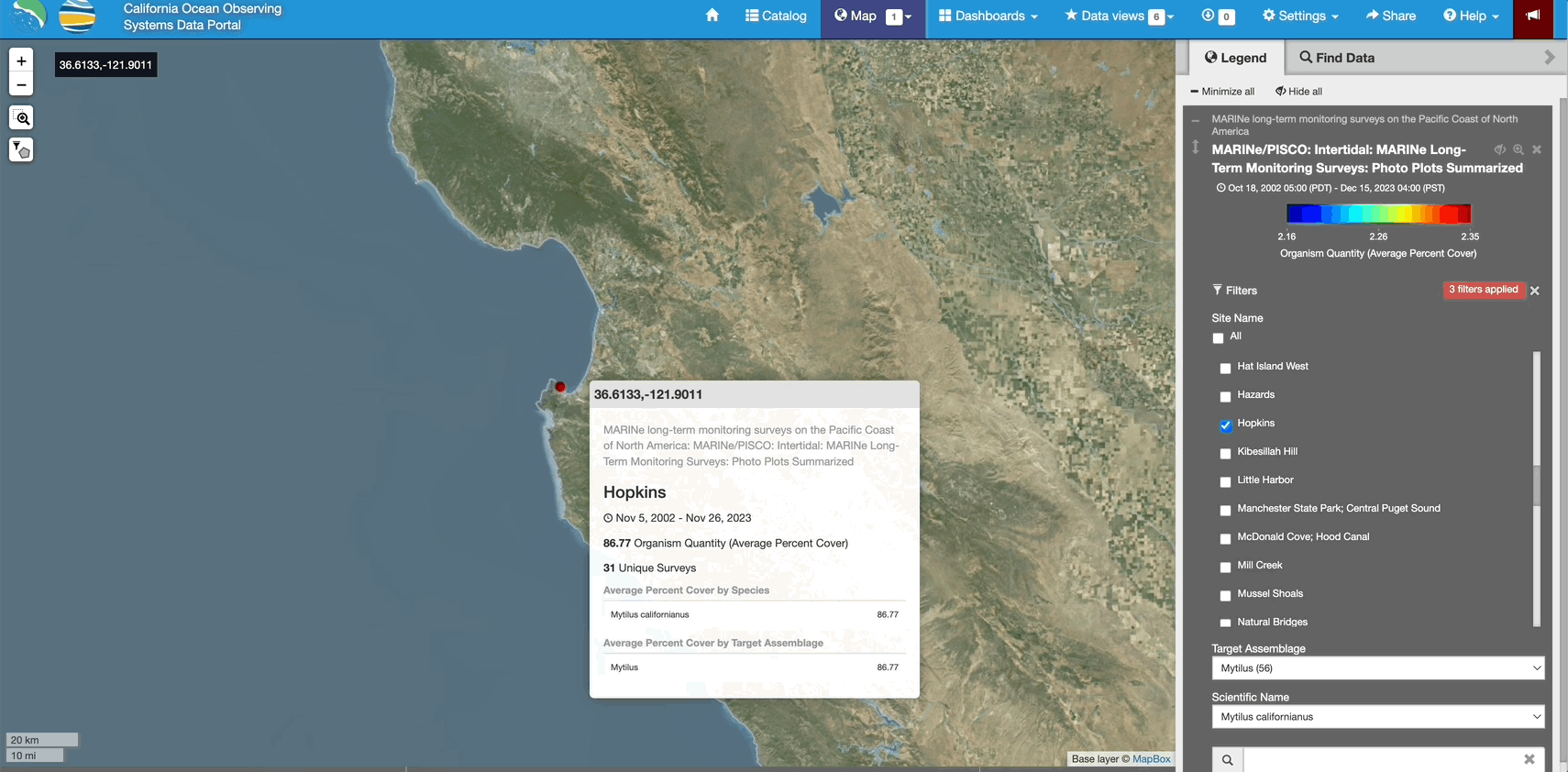Open Scientific Name dropdown
Viewport: 1568px width, 772px height.
[x=1378, y=717]
